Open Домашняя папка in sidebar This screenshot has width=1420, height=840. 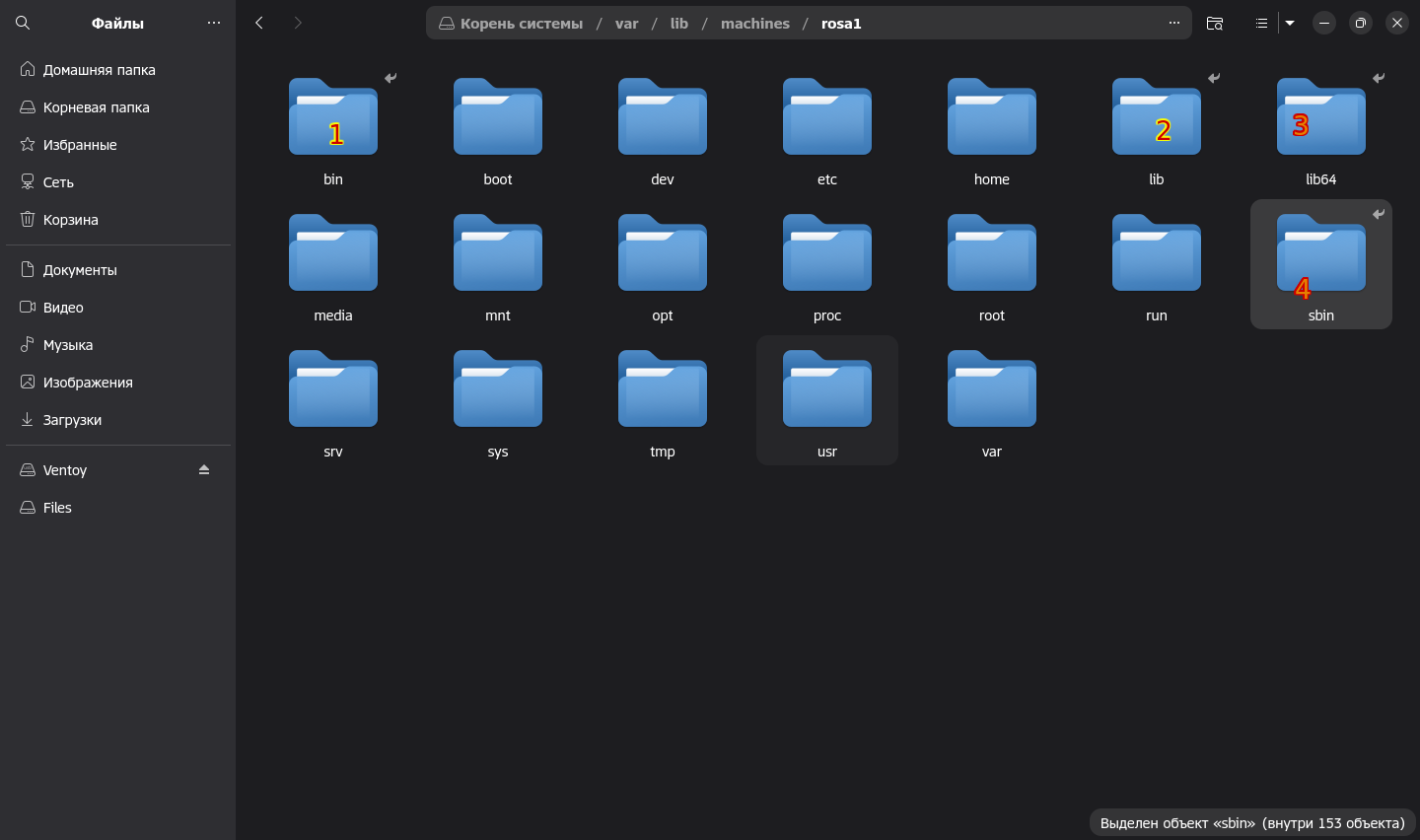(x=99, y=70)
